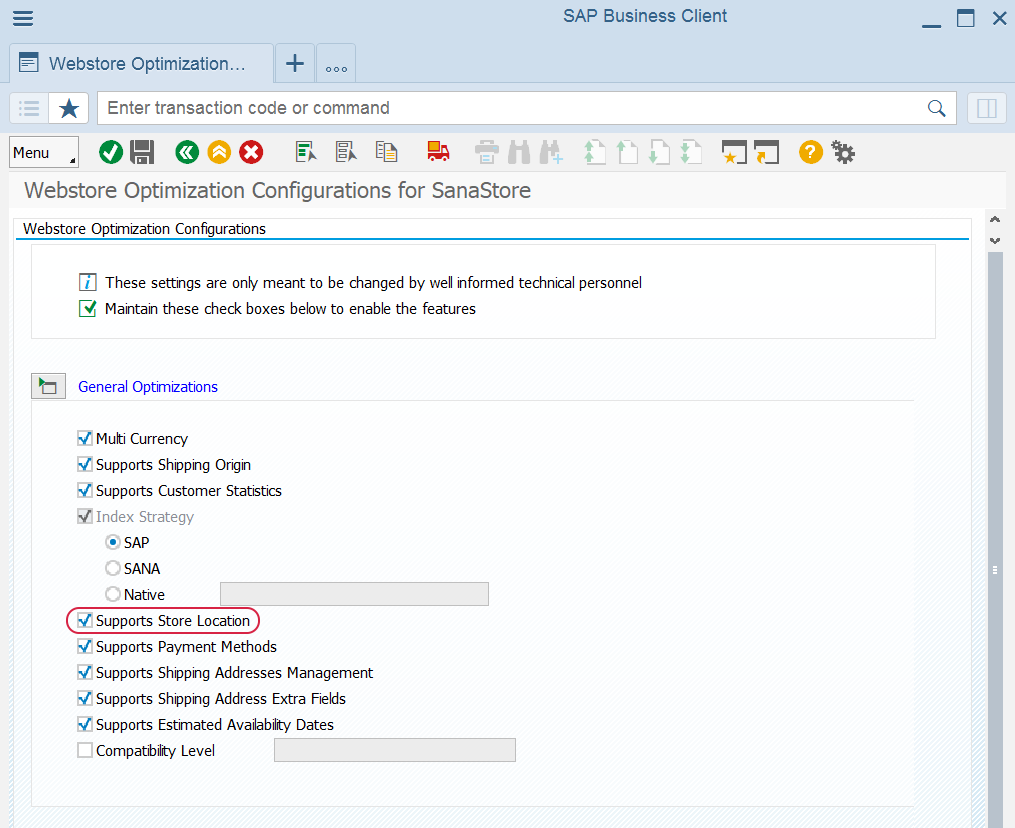Click the green check icon beside the Maintain note
This screenshot has height=828, width=1015.
(87, 309)
